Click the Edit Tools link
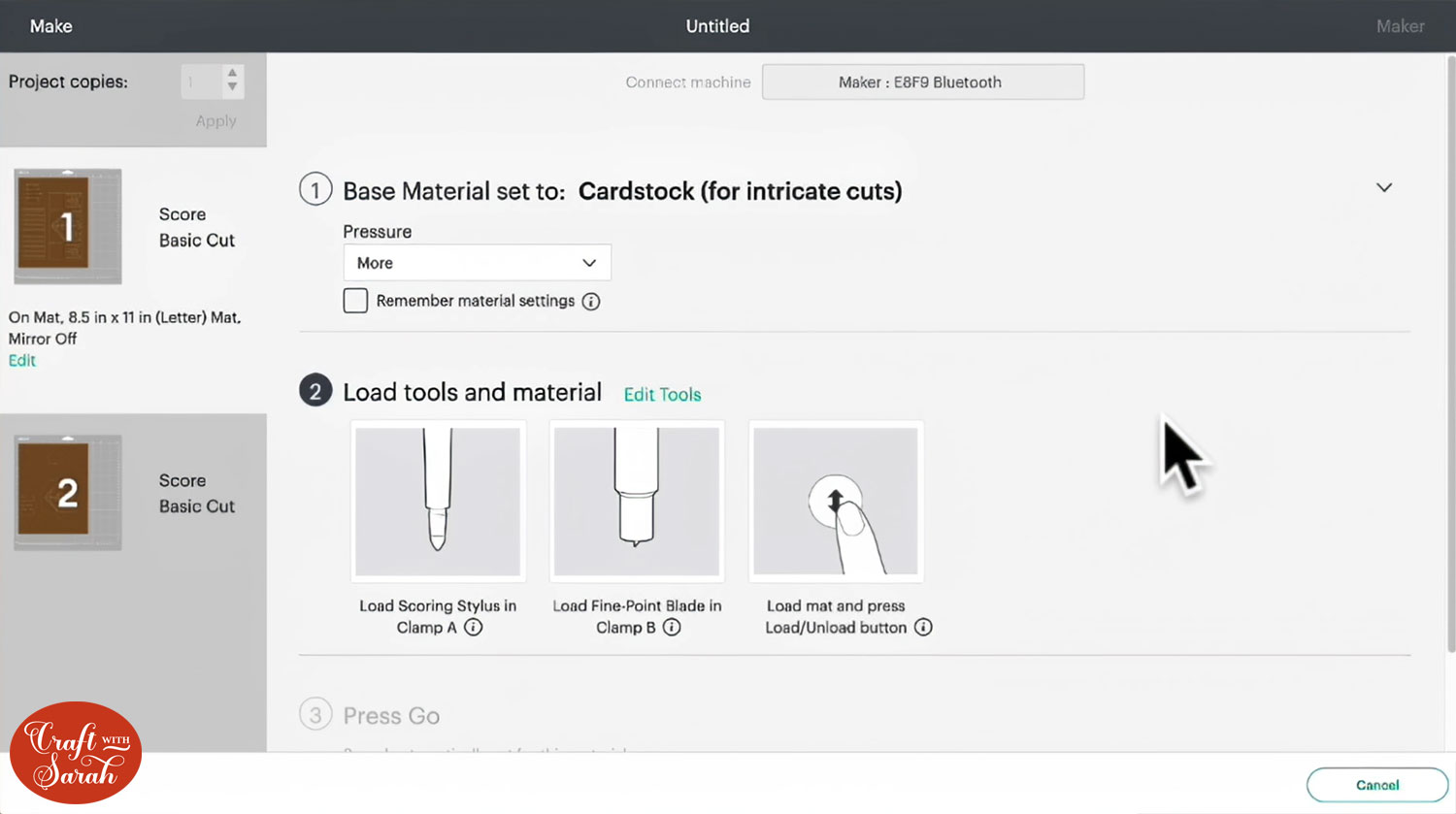Viewport: 1456px width, 814px height. pos(662,395)
